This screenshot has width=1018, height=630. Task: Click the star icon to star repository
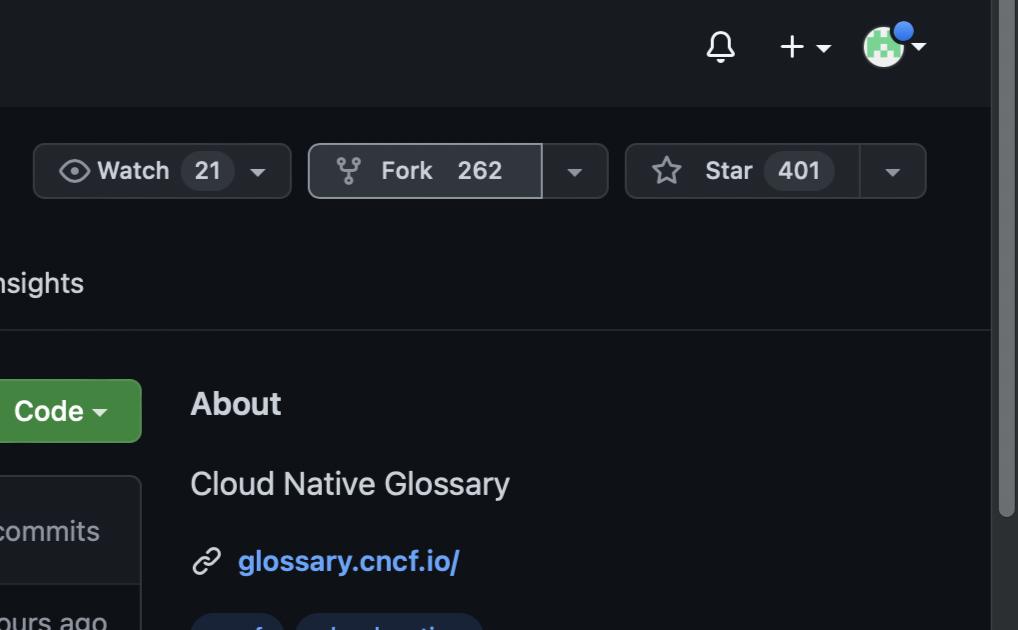pos(666,171)
